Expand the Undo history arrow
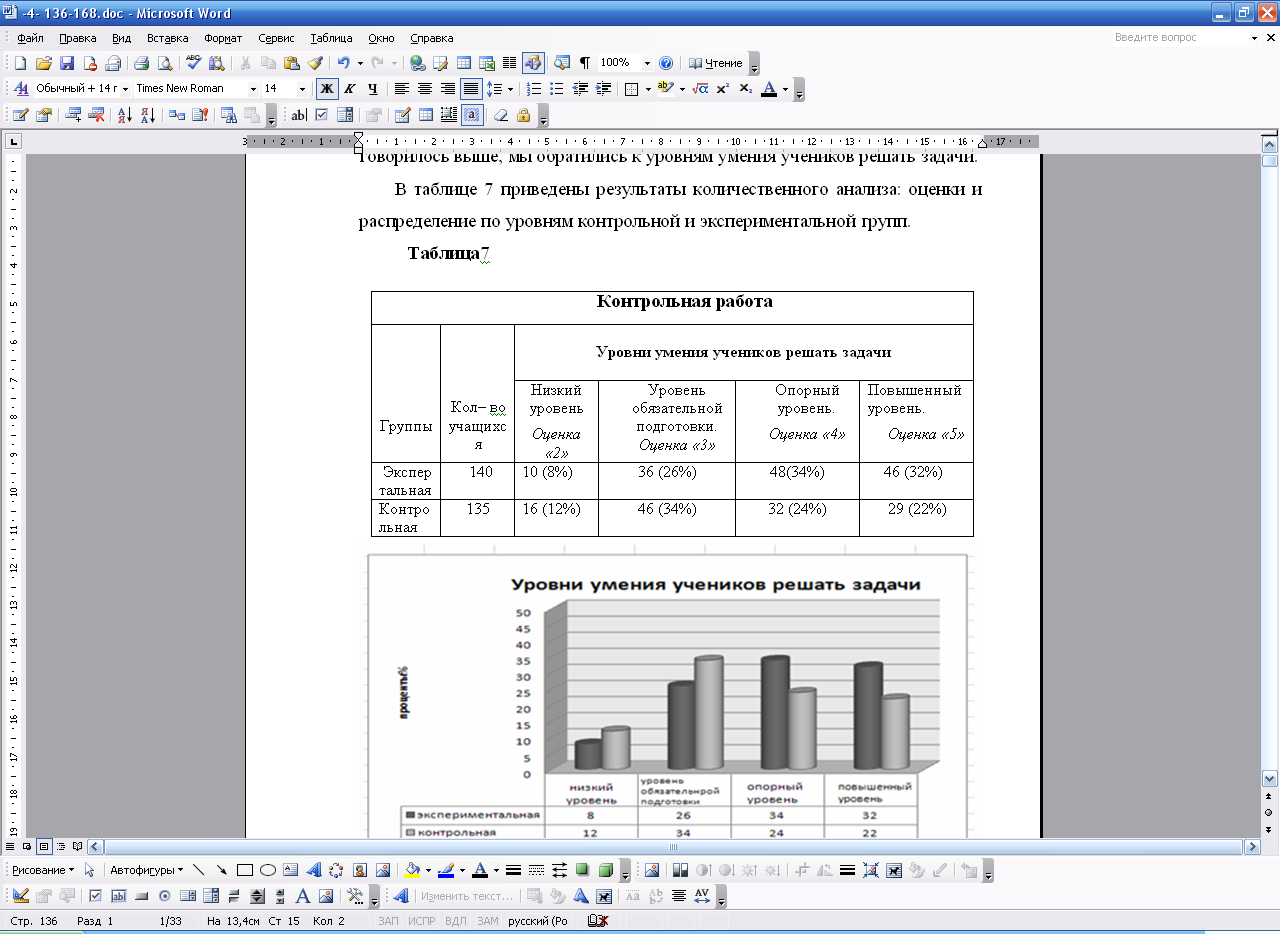 point(360,63)
